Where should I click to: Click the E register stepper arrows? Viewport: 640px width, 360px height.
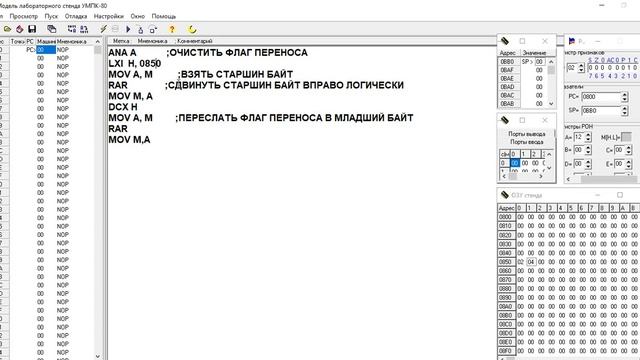(x=628, y=164)
